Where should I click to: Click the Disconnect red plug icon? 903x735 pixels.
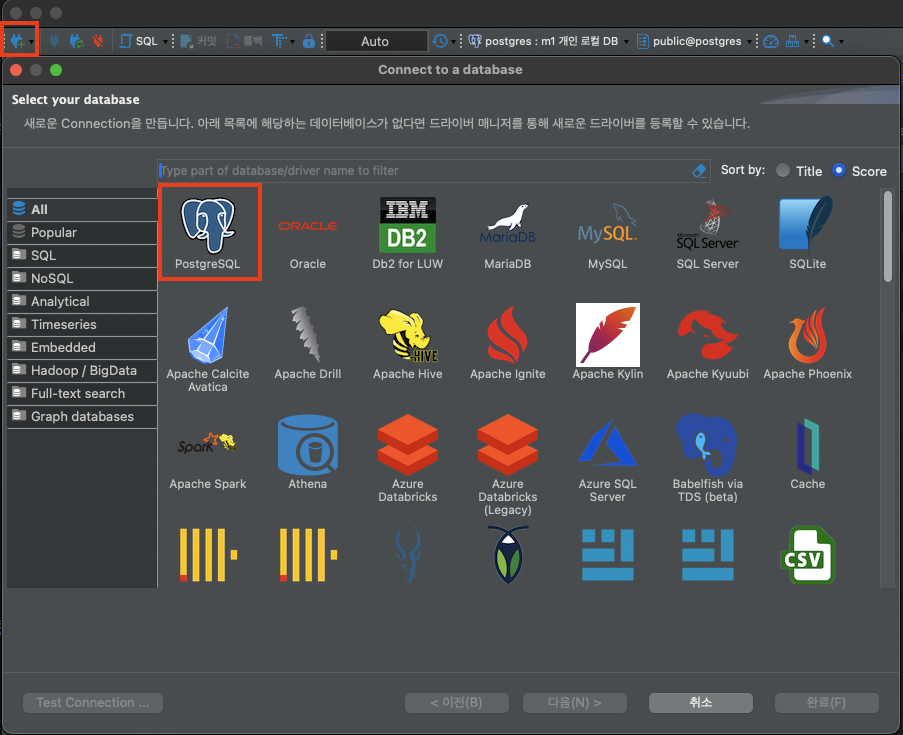(x=98, y=41)
